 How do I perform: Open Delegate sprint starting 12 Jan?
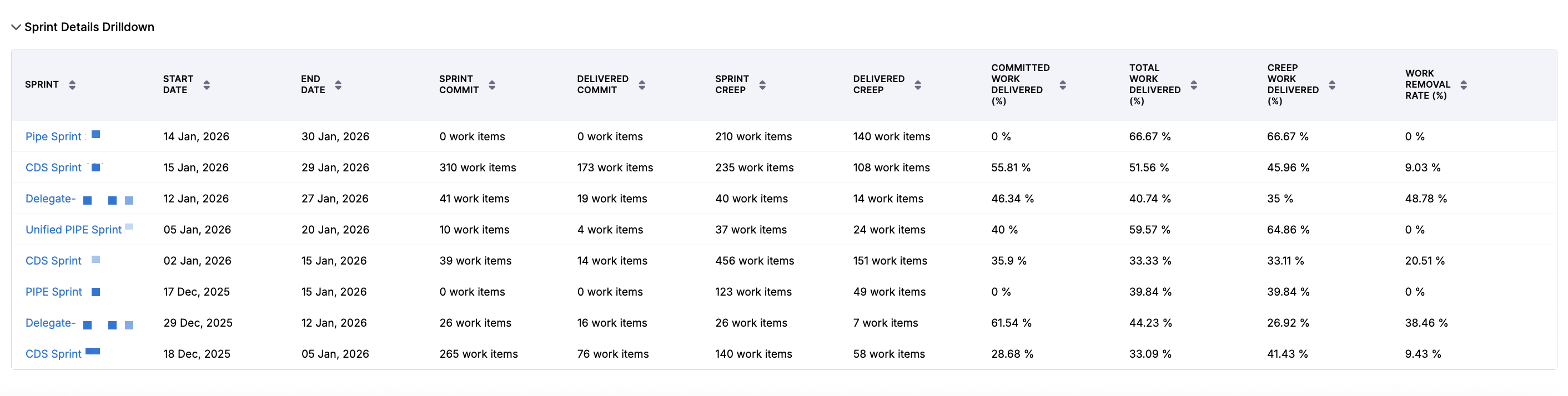[x=51, y=199]
